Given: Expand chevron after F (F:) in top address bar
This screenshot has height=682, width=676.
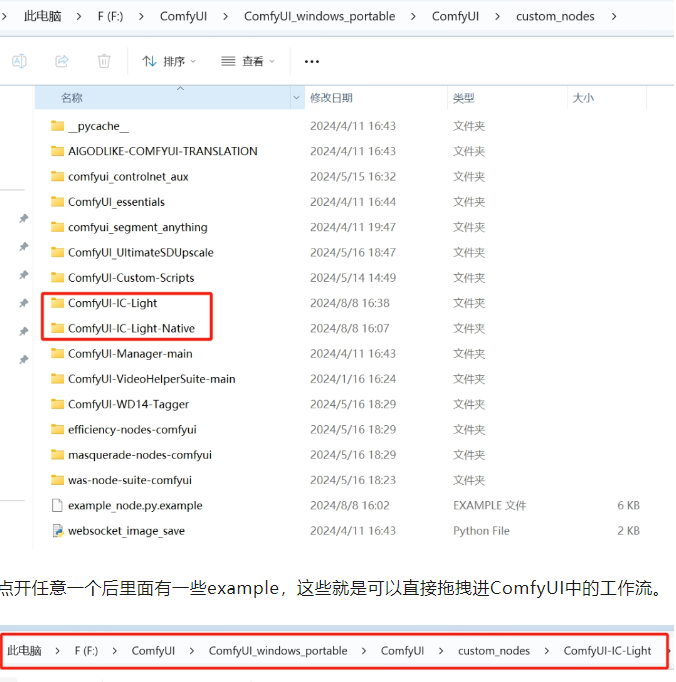Looking at the screenshot, I should [141, 17].
